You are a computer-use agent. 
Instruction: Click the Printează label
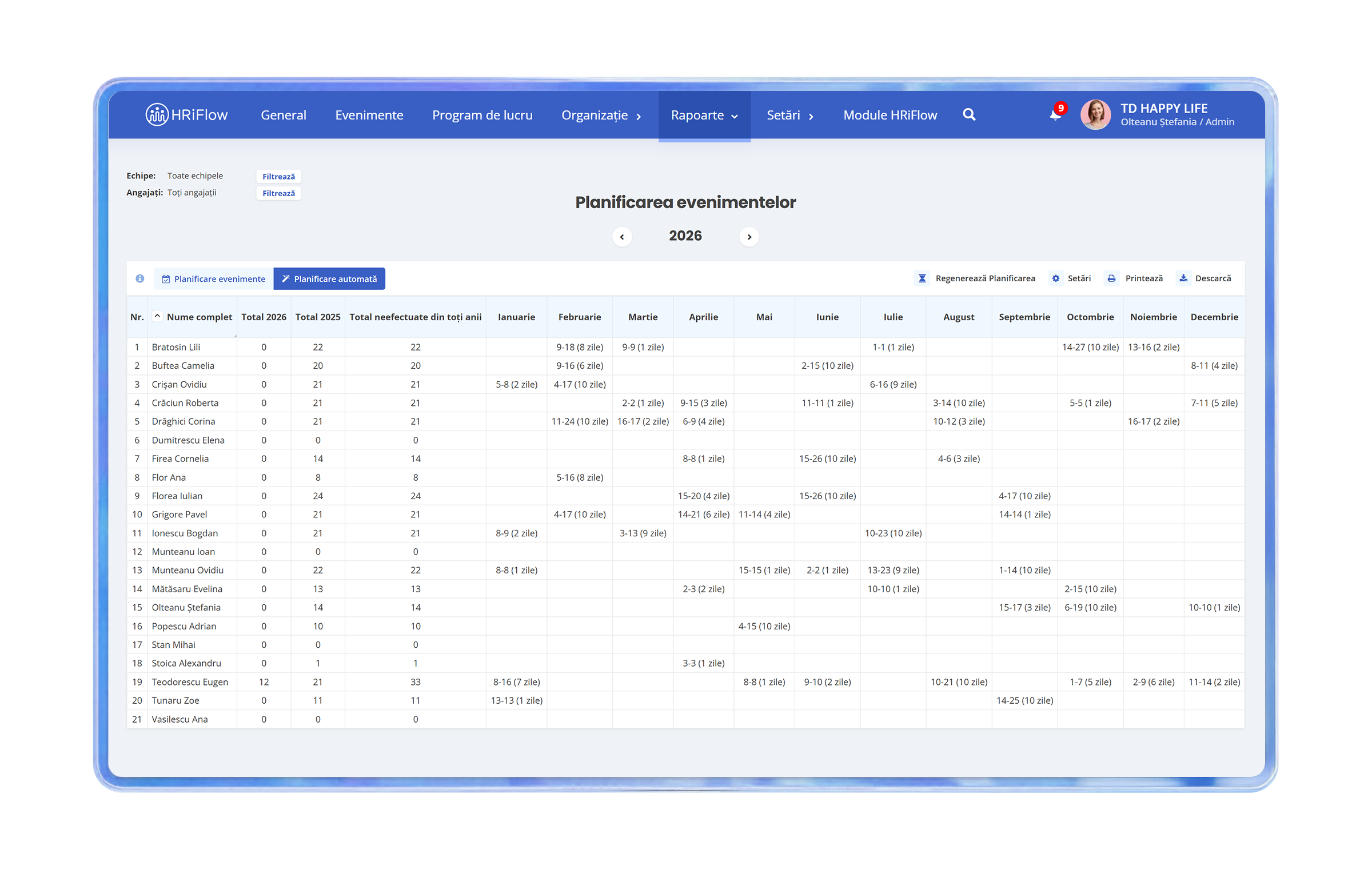1144,278
